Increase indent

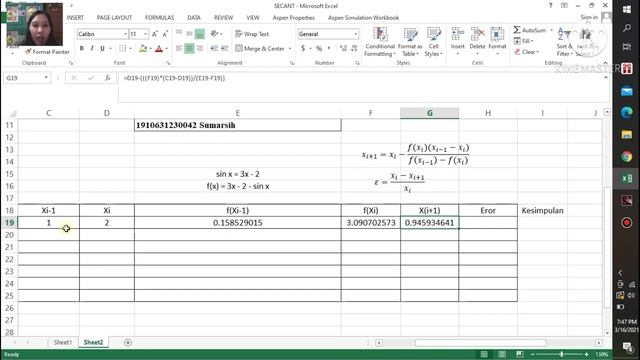click(x=224, y=49)
